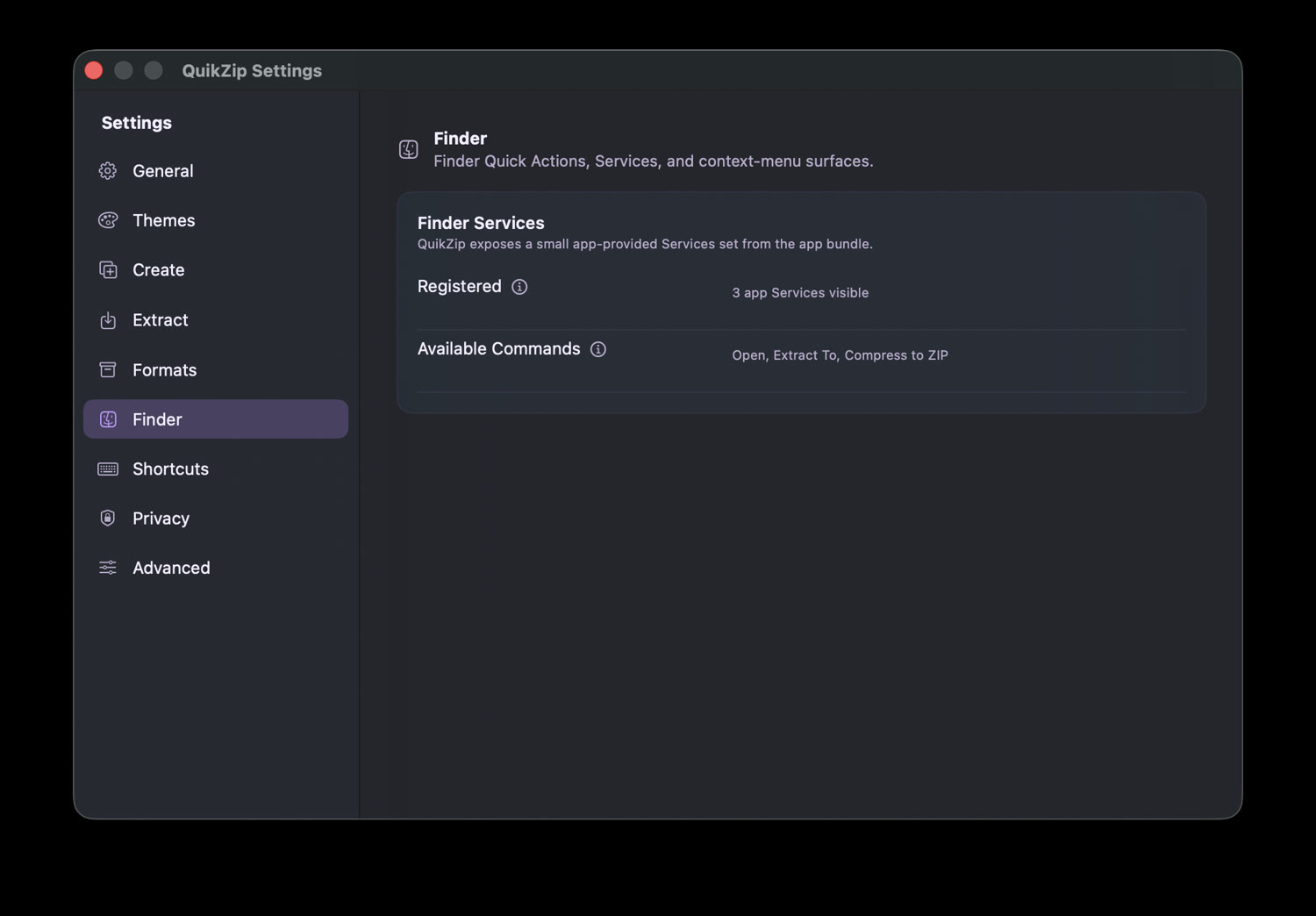
Task: Click 'Open, Extract To, Compress to ZIP' text
Action: point(840,355)
